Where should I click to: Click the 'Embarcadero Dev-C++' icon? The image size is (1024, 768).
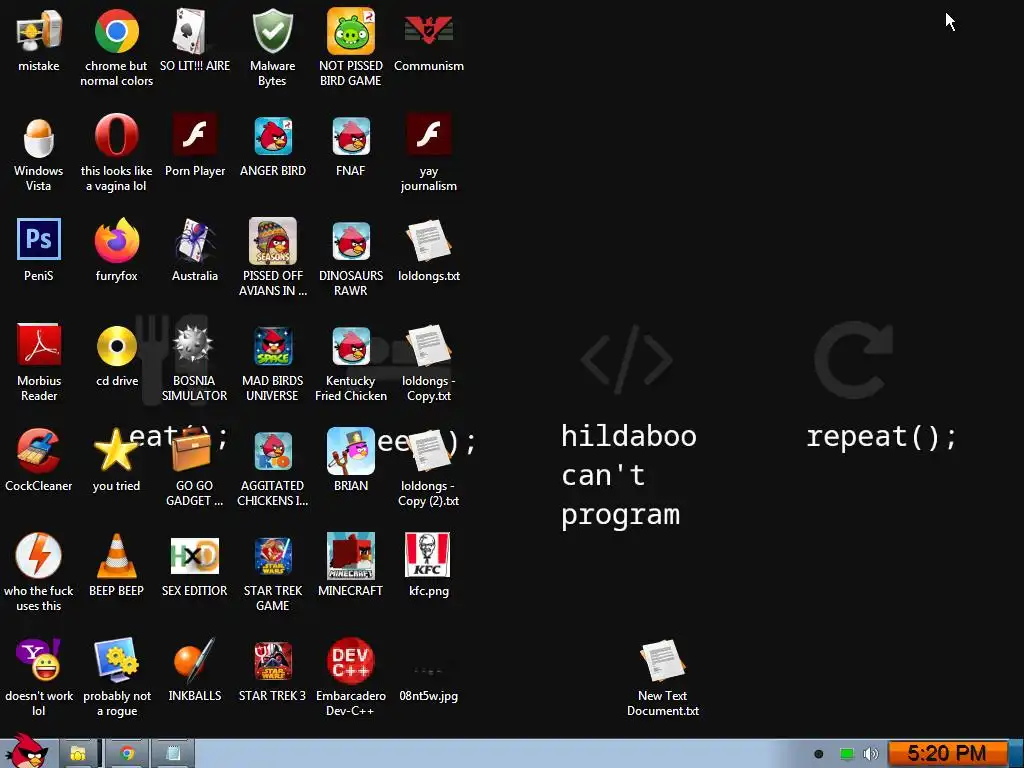[351, 660]
